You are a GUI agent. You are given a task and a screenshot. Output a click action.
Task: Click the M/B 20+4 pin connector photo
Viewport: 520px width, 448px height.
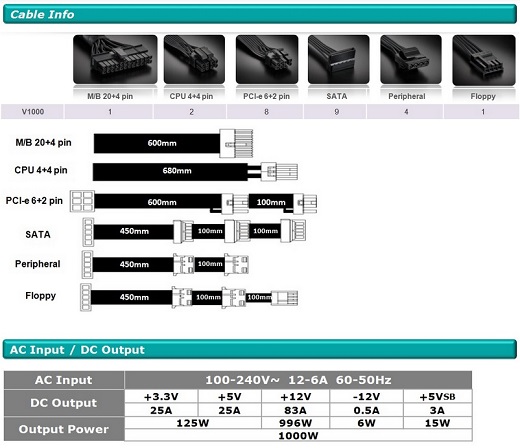click(x=115, y=59)
